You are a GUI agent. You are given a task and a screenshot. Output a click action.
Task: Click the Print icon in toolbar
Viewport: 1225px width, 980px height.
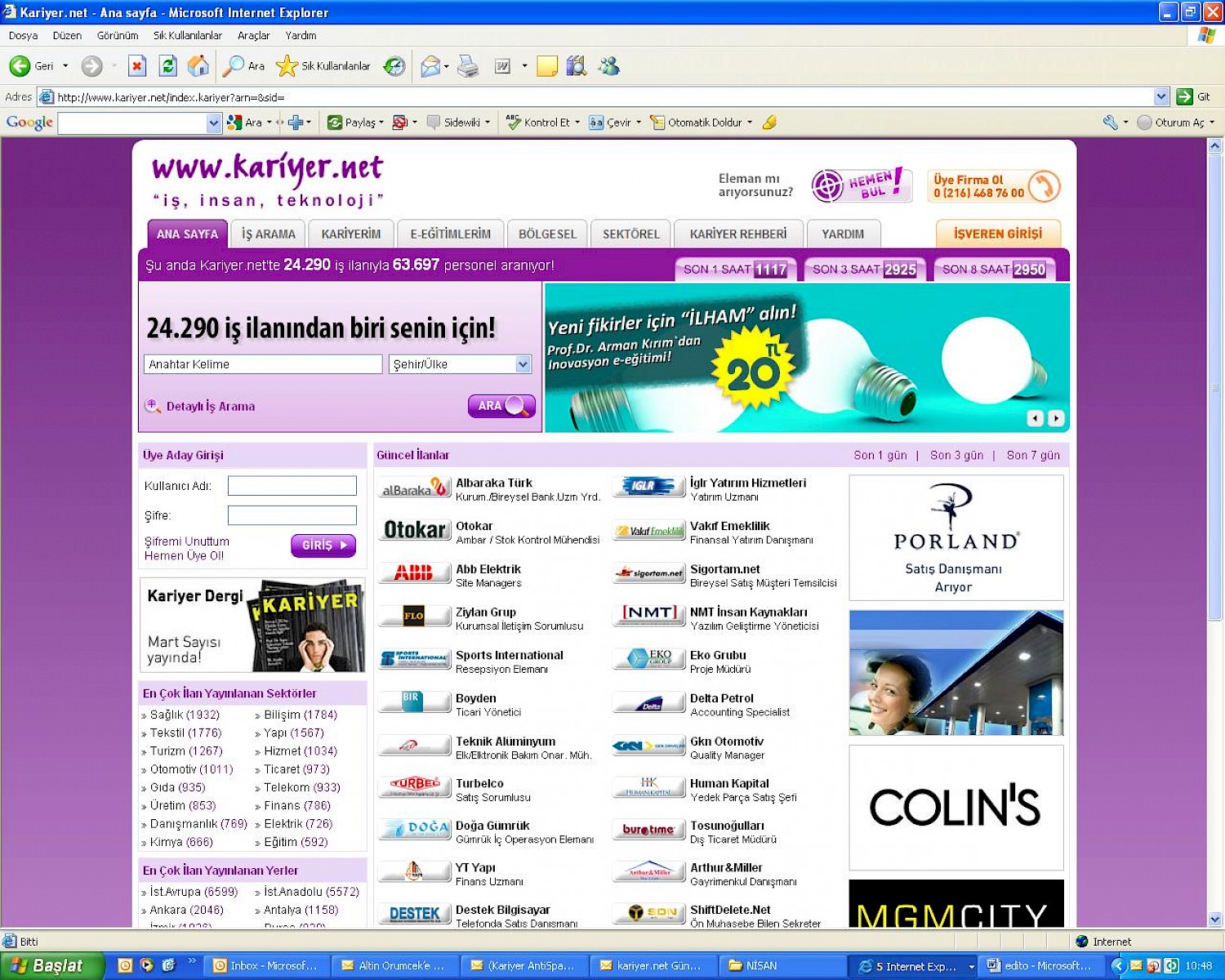(468, 66)
